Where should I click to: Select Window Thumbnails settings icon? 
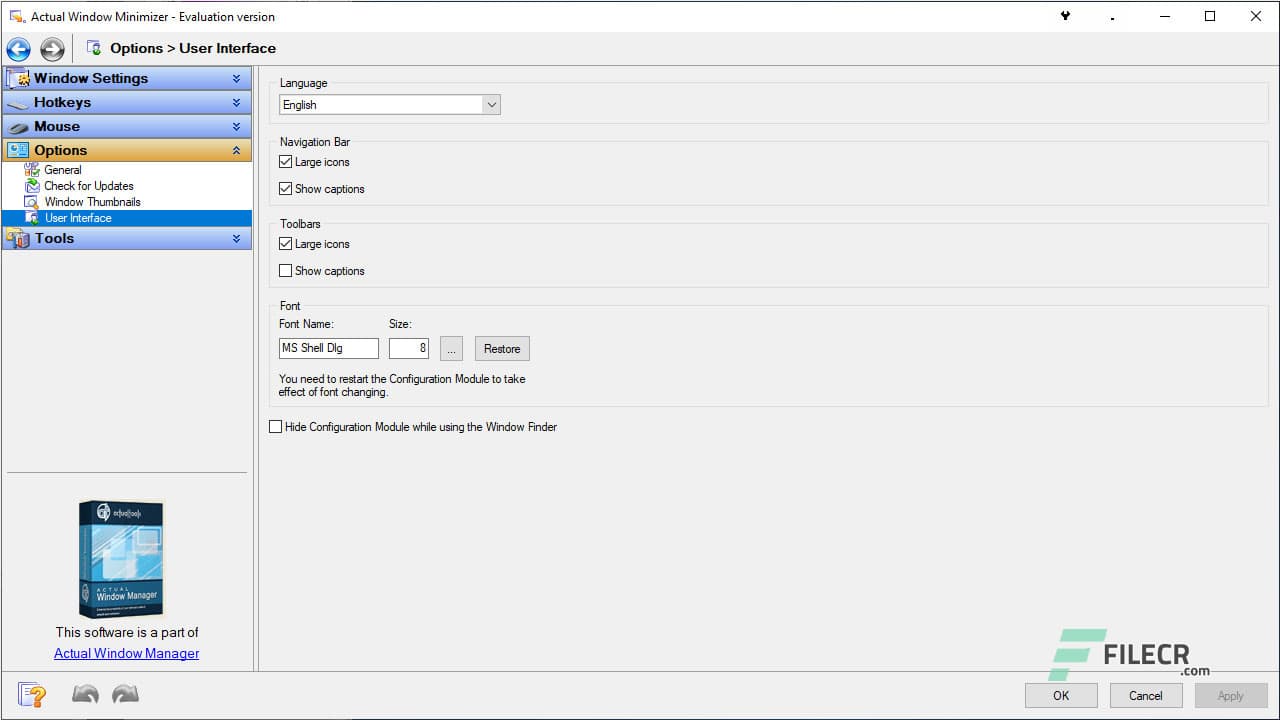point(33,202)
